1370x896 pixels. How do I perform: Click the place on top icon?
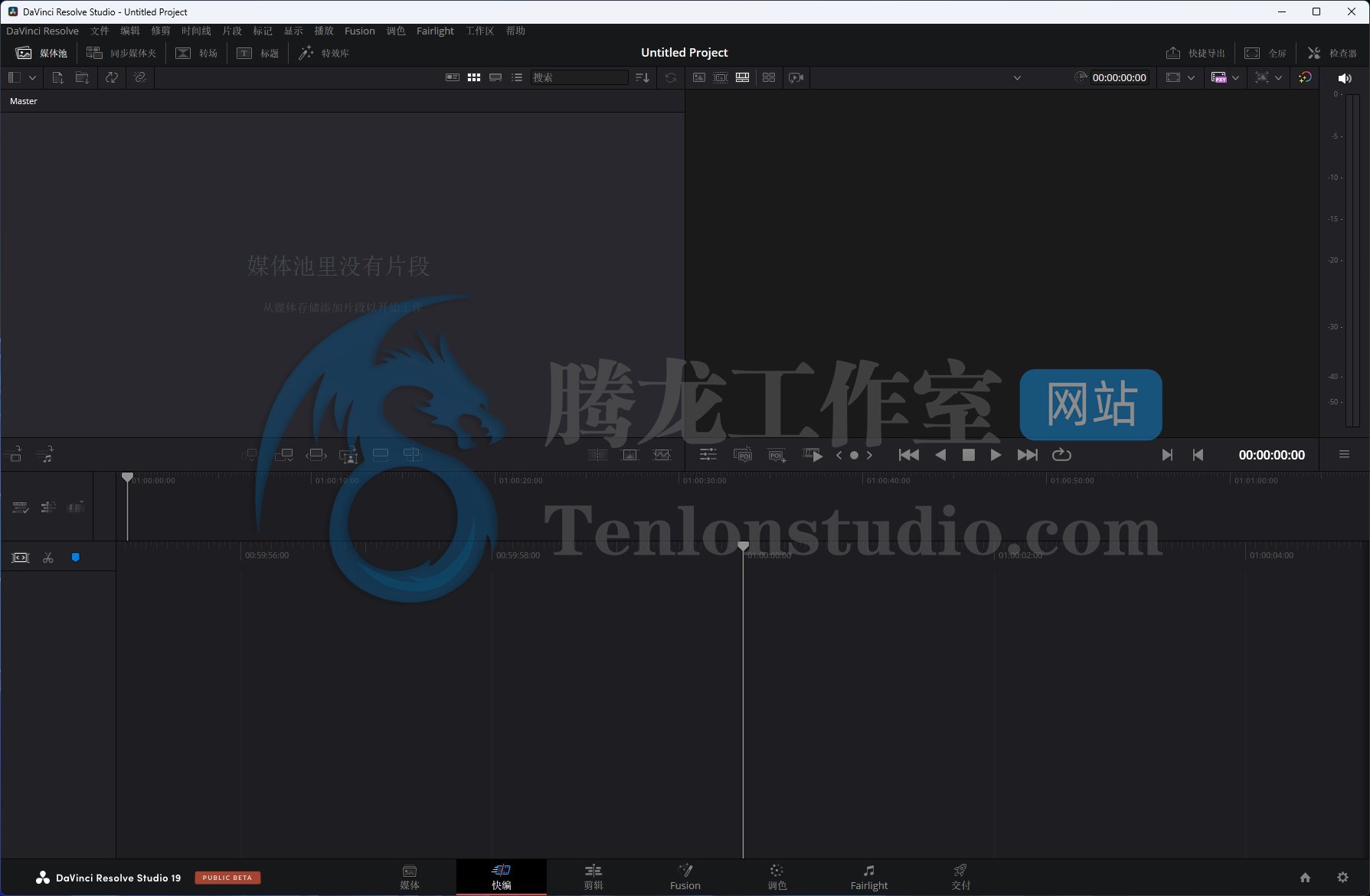[x=381, y=455]
